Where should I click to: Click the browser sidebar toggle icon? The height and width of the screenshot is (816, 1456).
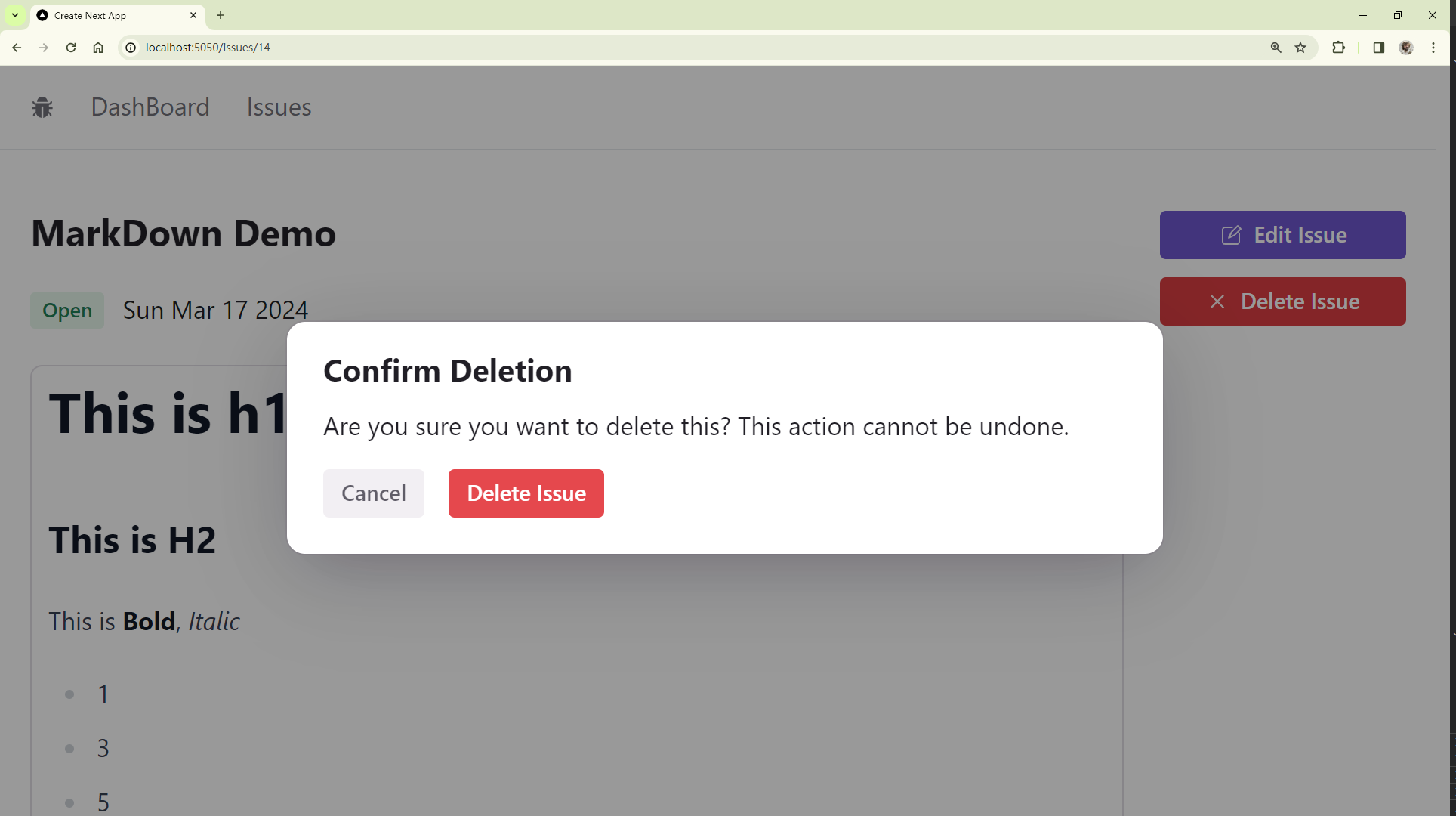click(x=1379, y=47)
